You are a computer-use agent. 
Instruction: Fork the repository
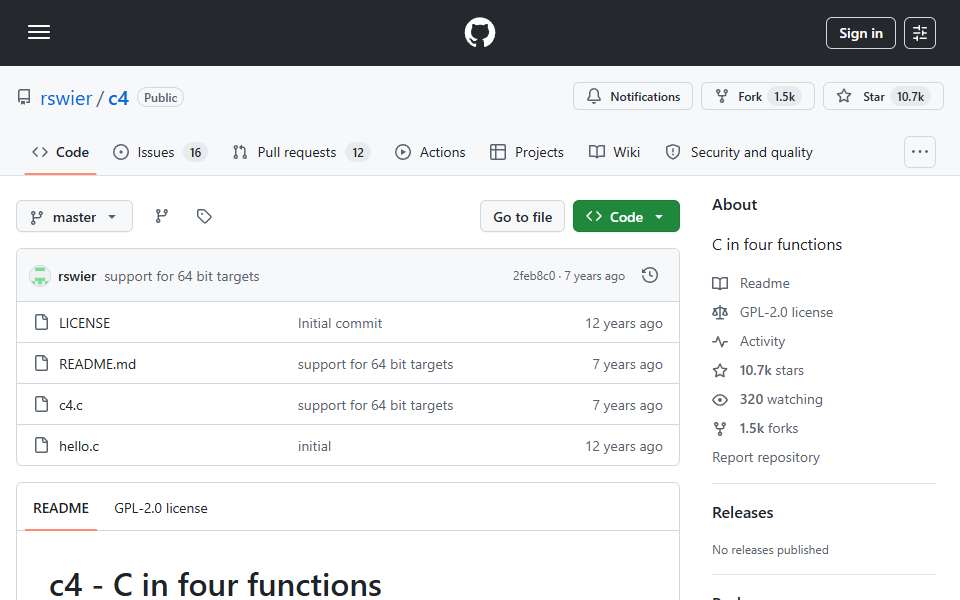tap(757, 97)
